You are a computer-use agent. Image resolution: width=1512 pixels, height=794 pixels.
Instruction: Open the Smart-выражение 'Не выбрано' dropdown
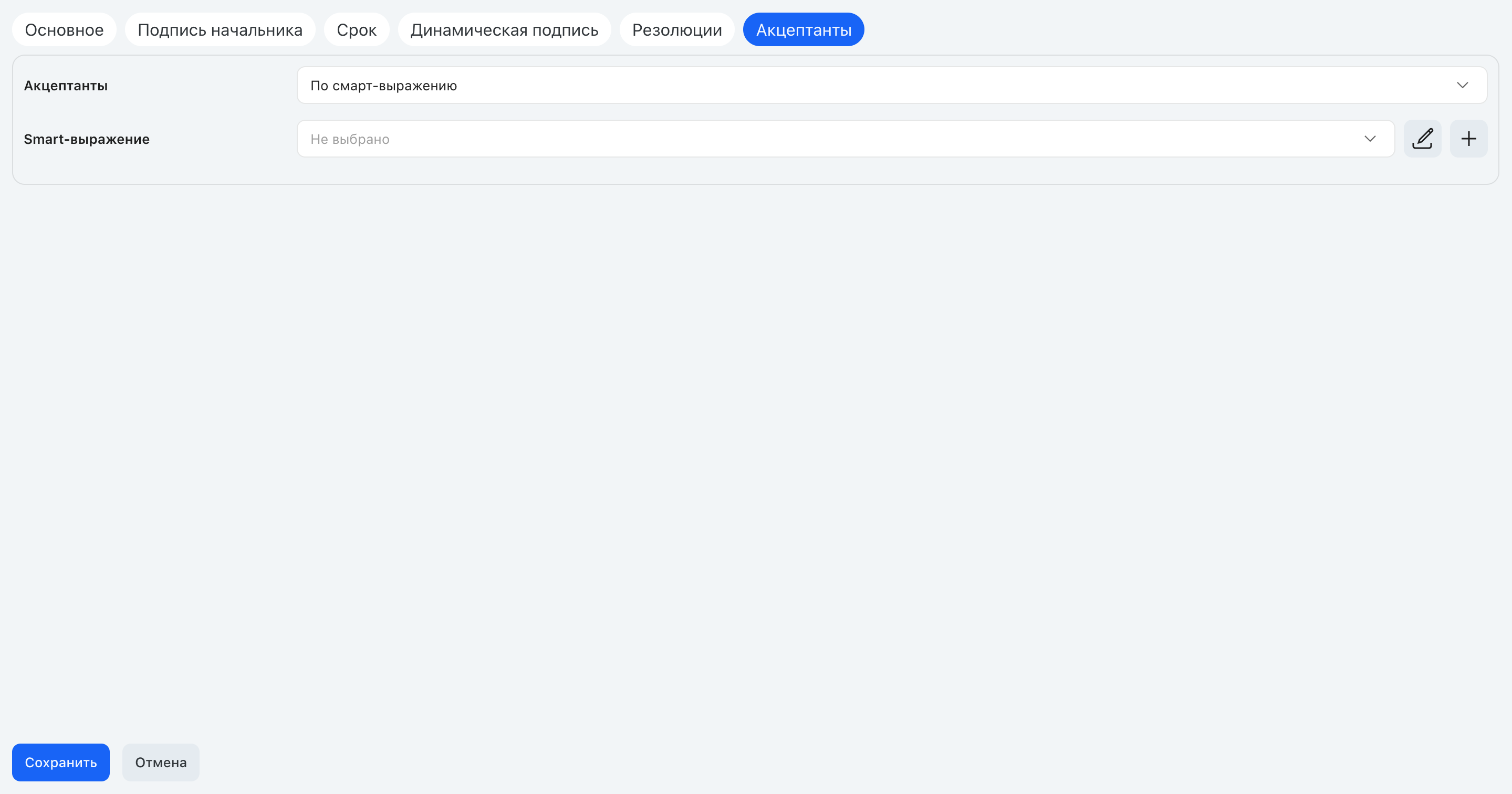[845, 139]
